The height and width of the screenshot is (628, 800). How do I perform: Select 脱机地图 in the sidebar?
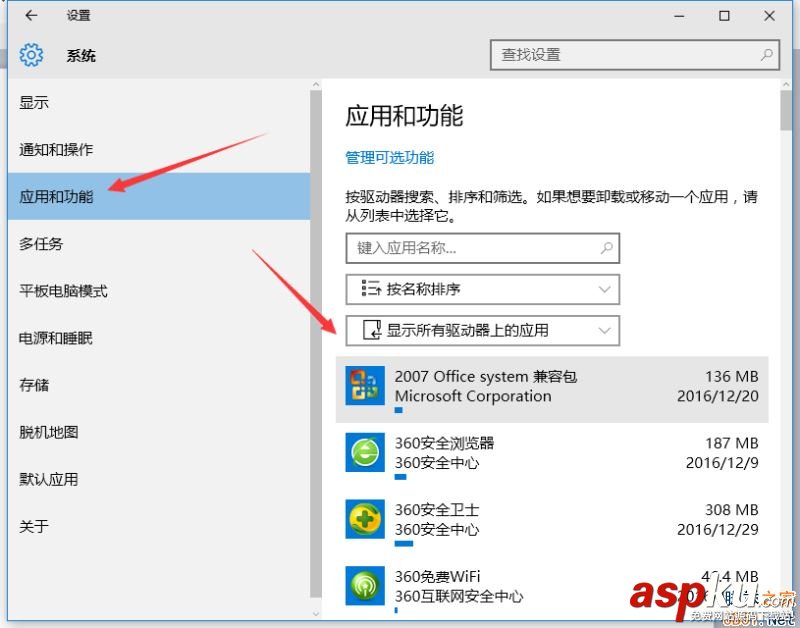(48, 432)
